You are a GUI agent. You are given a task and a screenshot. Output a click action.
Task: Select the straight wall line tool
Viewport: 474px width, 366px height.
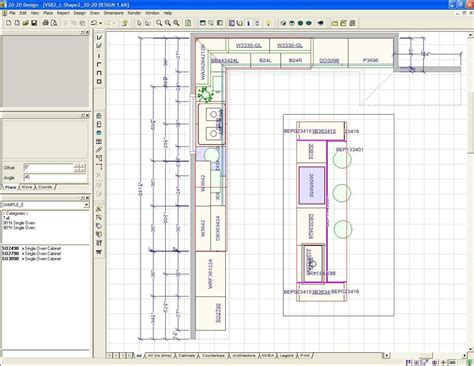(x=99, y=55)
